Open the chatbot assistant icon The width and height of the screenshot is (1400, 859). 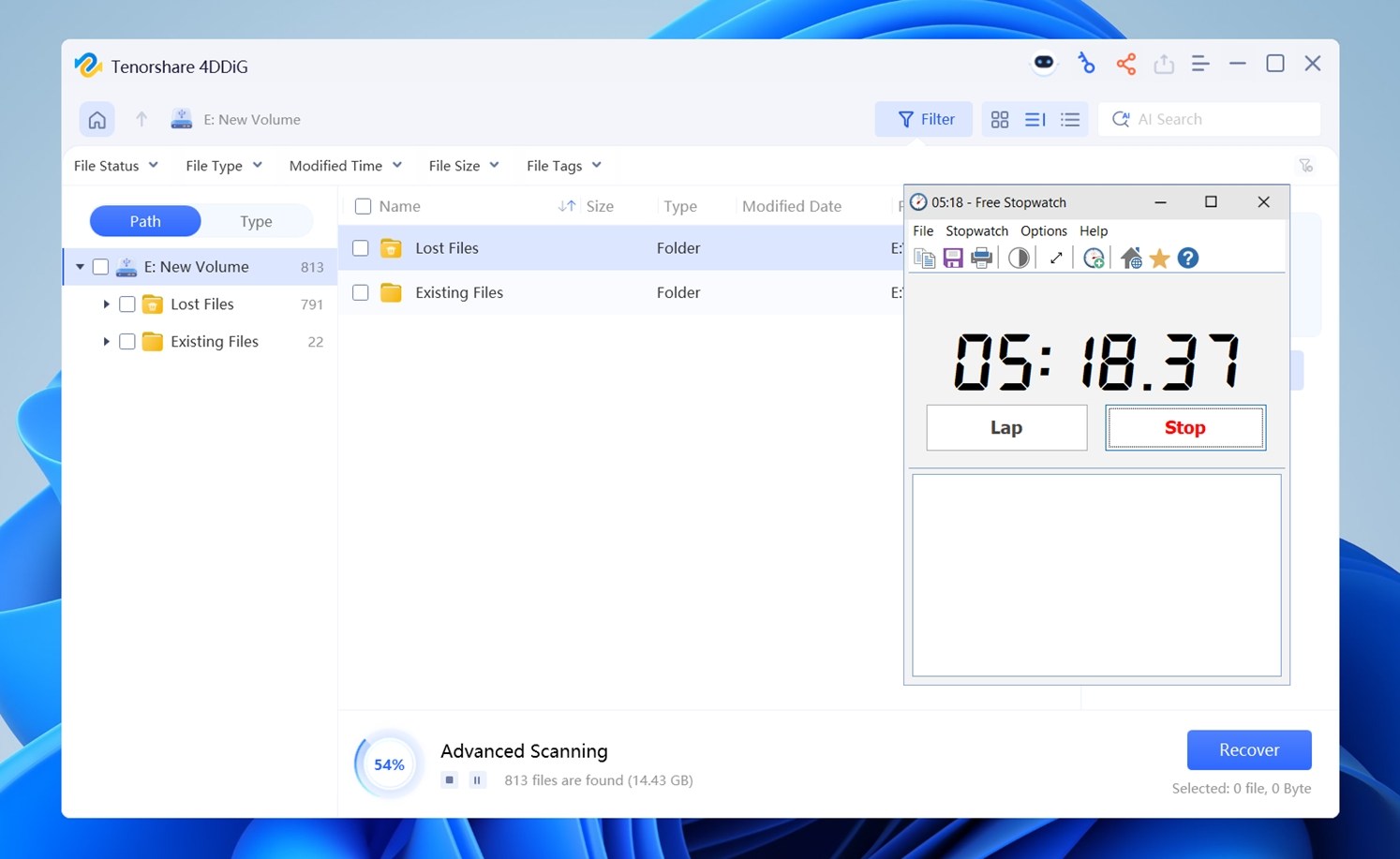[x=1043, y=63]
